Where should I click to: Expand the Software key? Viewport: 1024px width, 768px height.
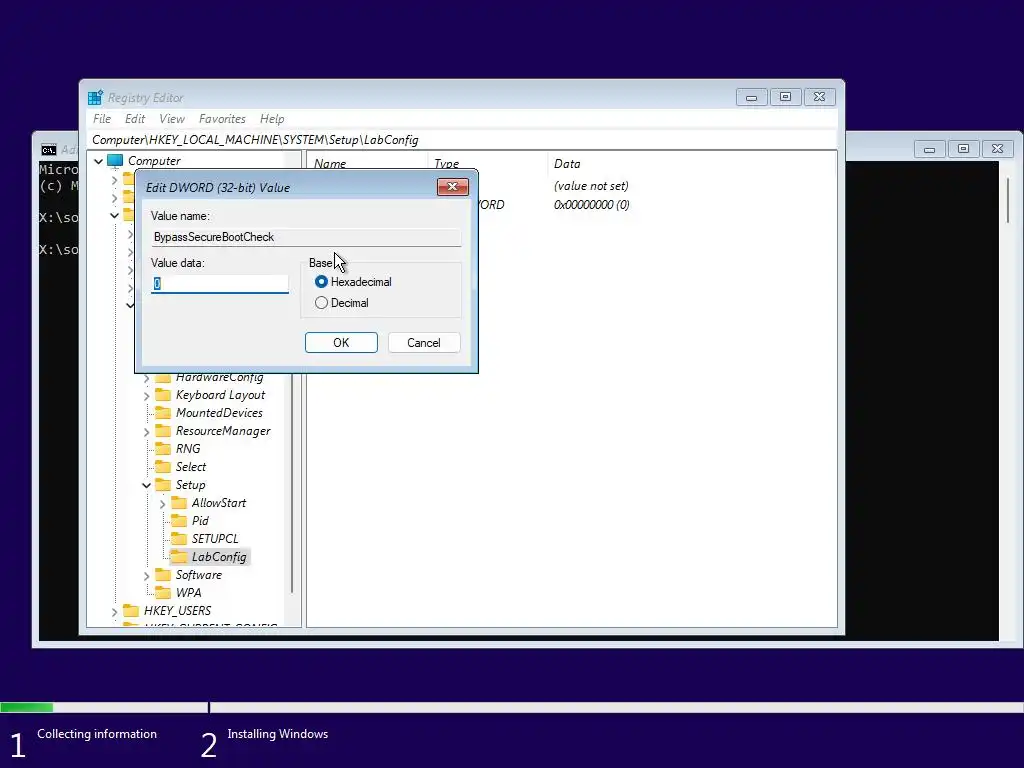tap(146, 575)
